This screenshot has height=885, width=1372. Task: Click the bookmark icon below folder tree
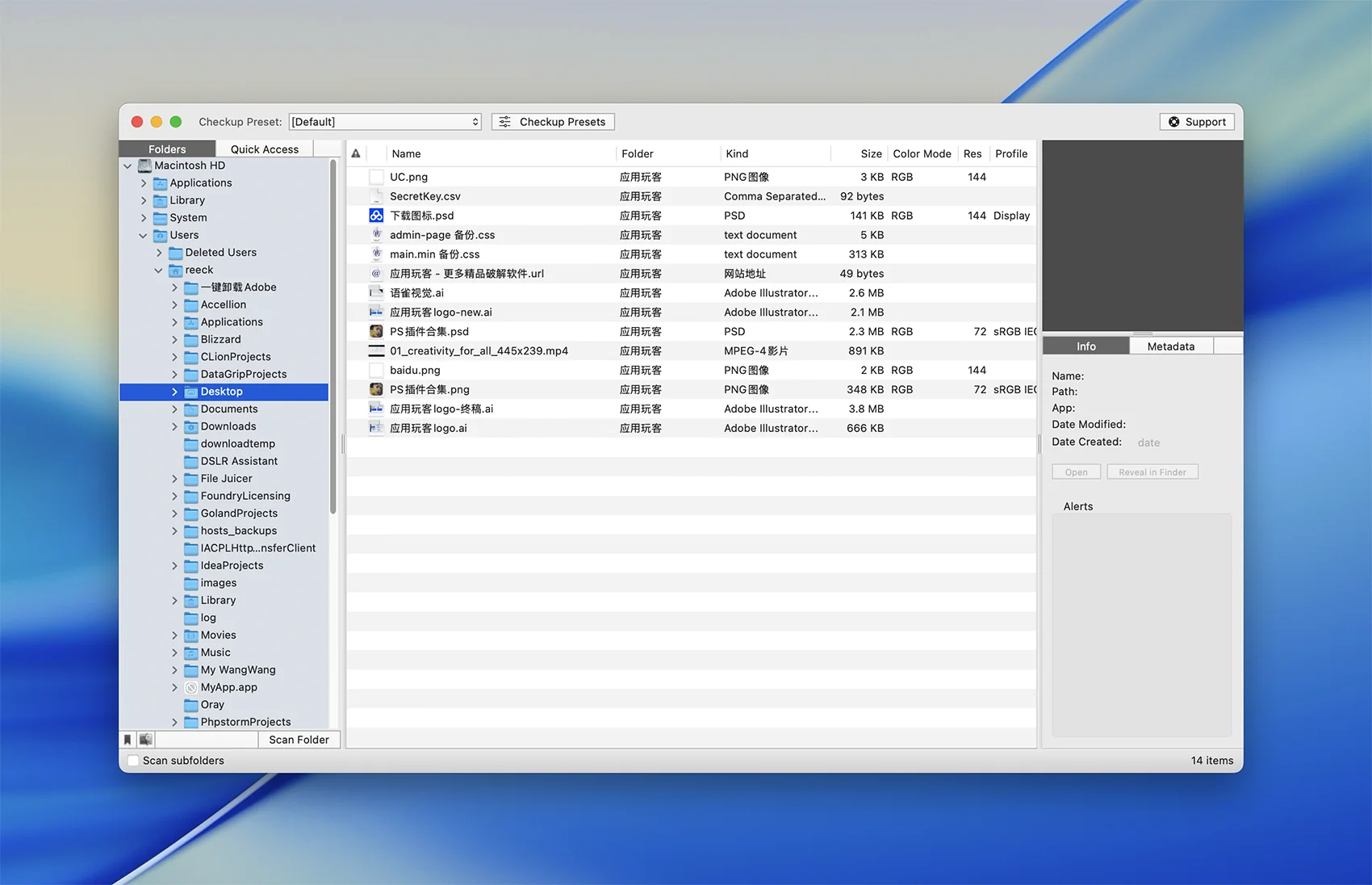click(x=128, y=740)
